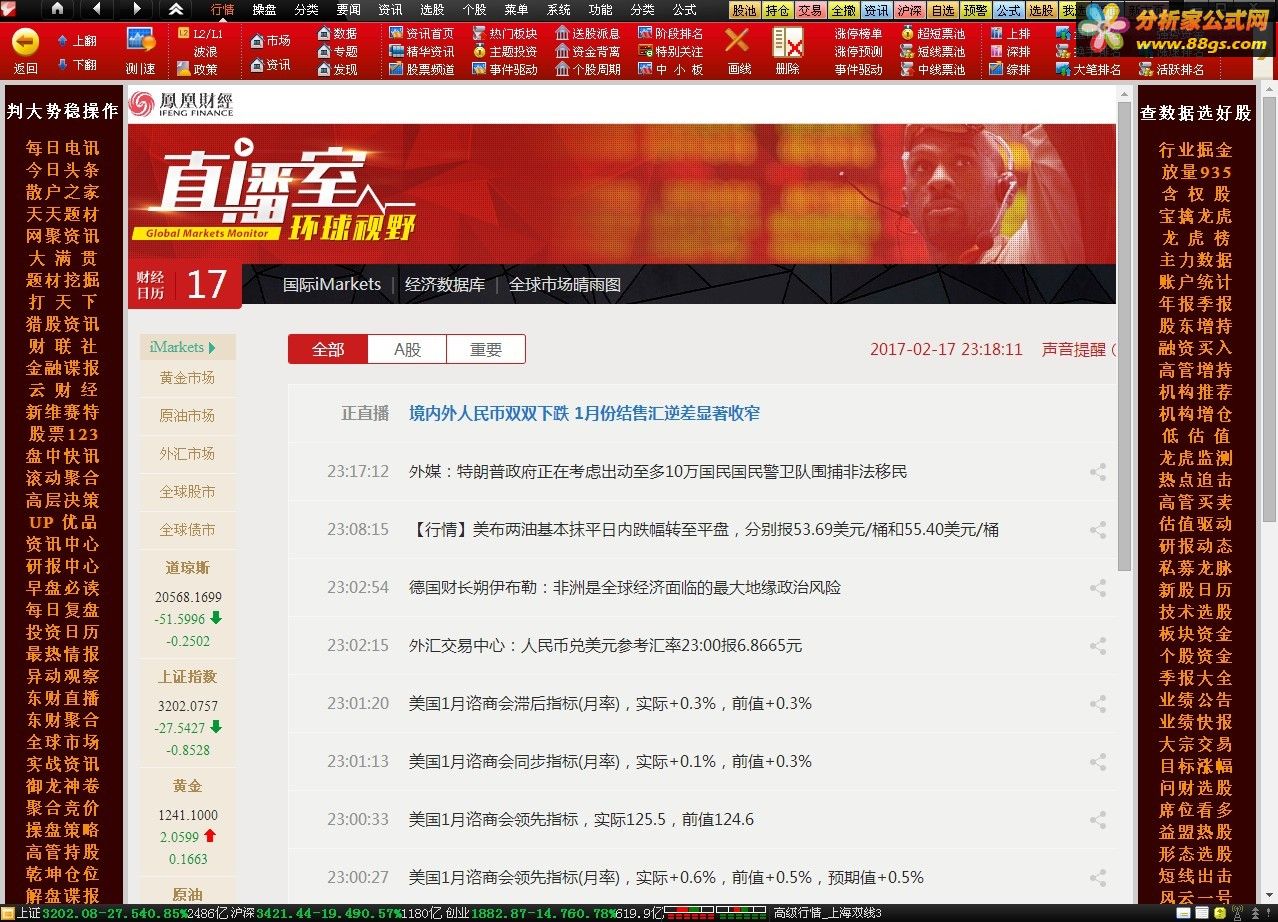
Task: Open the 外汇市场 sidebar link
Action: (188, 454)
